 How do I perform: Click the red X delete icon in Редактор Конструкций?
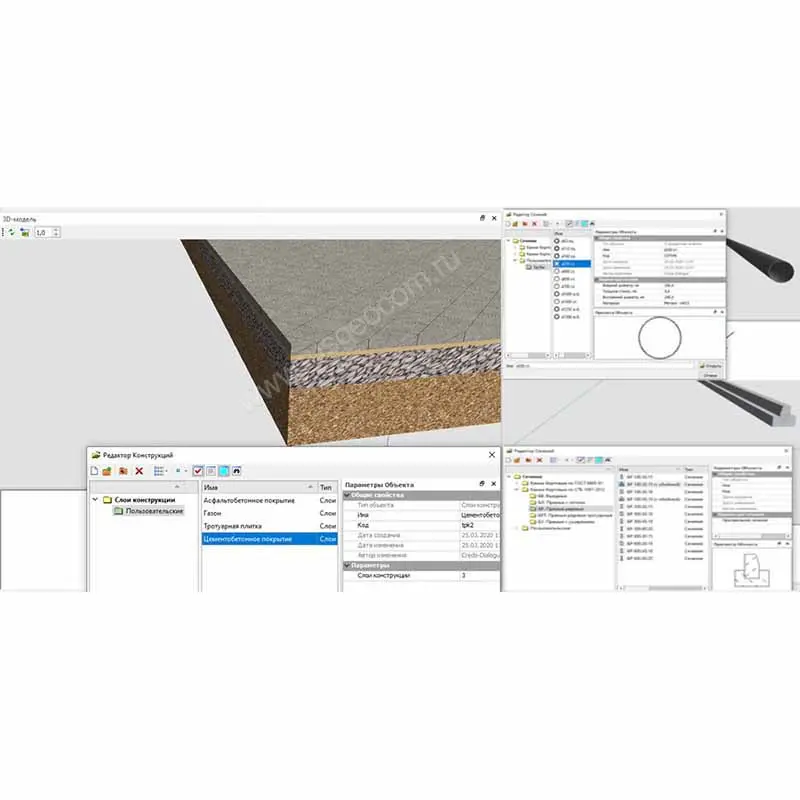[139, 470]
